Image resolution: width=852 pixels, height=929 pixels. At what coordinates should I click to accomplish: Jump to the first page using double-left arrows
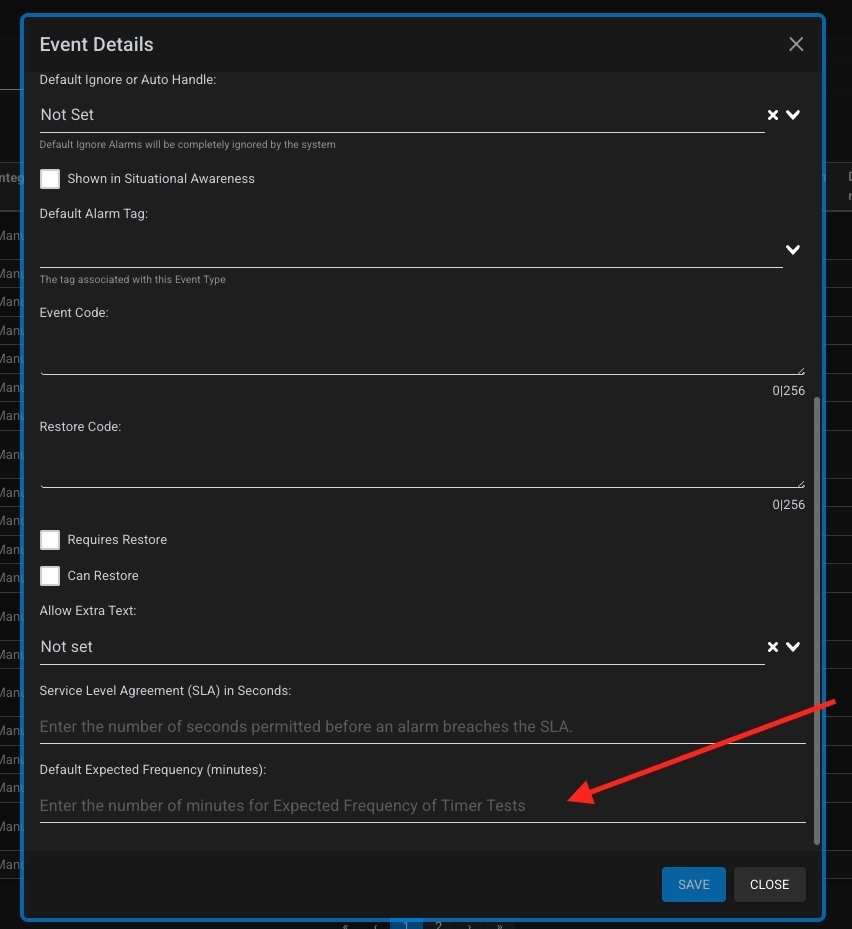pyautogui.click(x=345, y=926)
